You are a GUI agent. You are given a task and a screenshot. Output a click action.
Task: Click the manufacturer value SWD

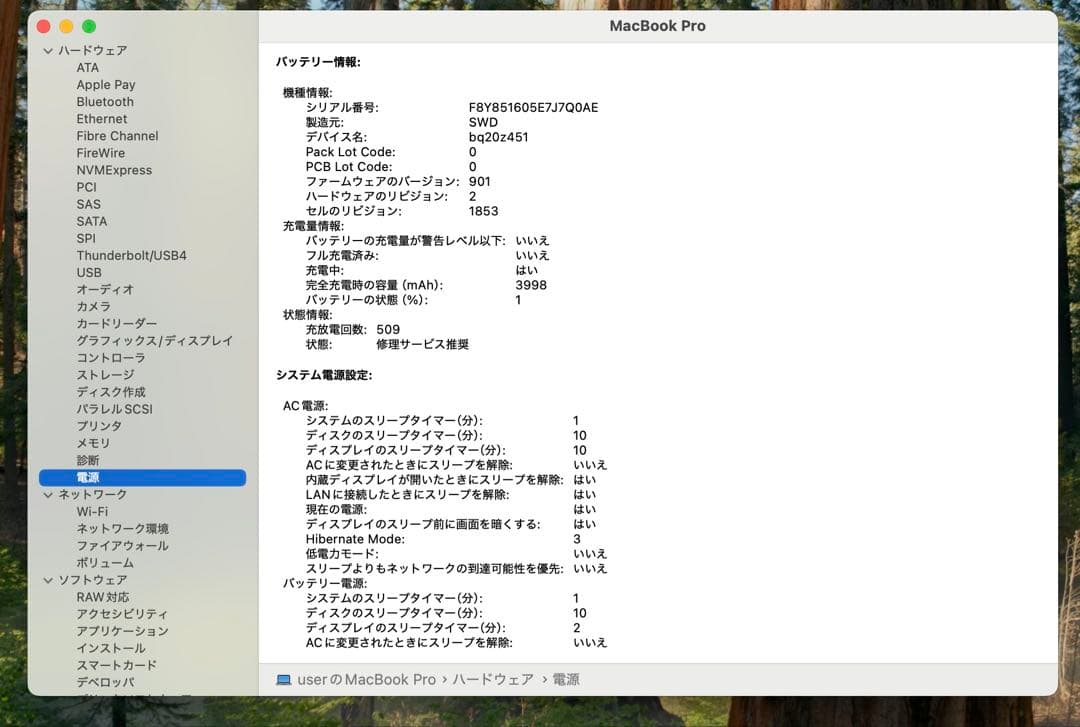(483, 123)
